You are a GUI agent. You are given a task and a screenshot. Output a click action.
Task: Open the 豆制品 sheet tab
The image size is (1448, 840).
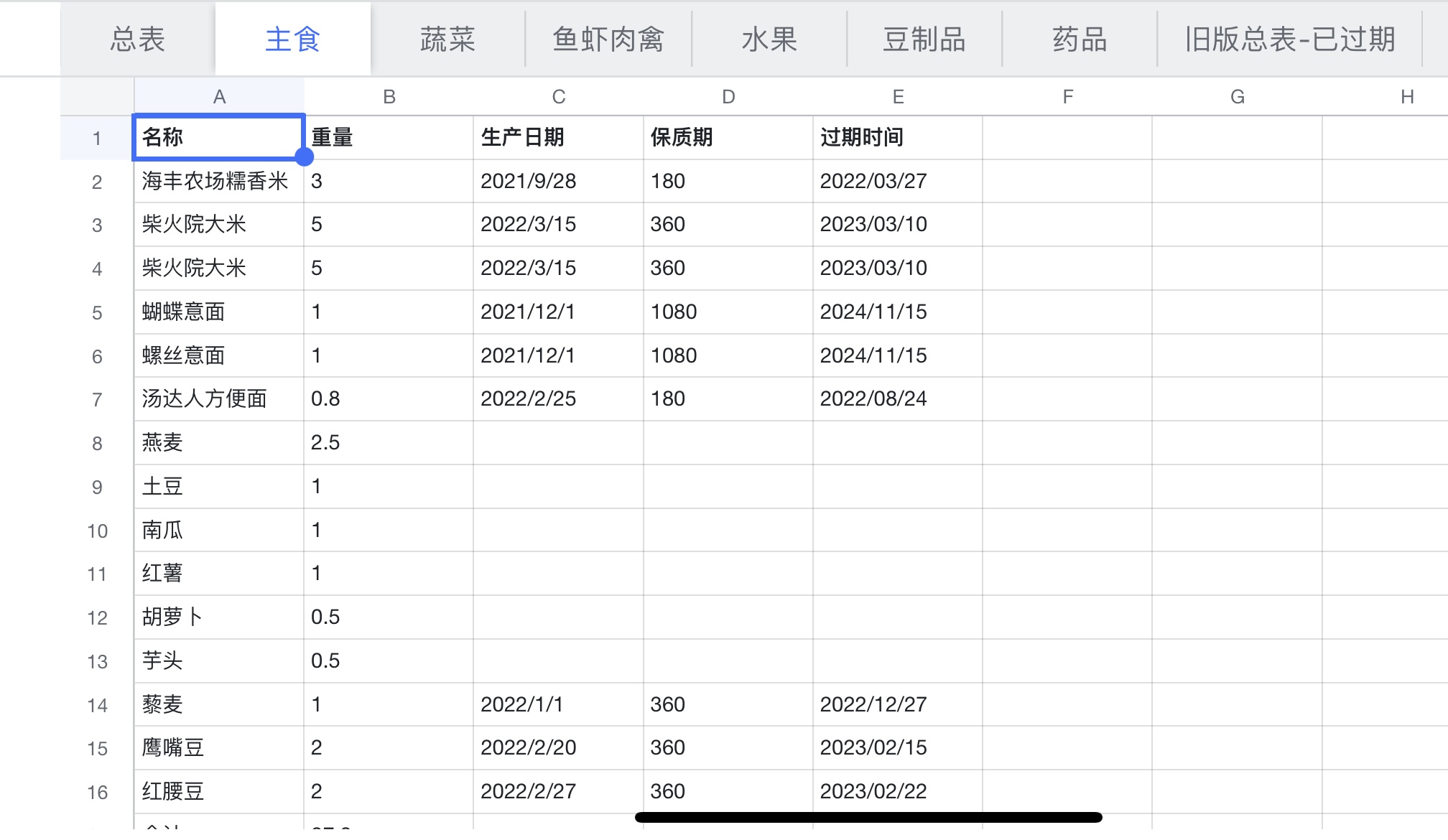tap(924, 39)
